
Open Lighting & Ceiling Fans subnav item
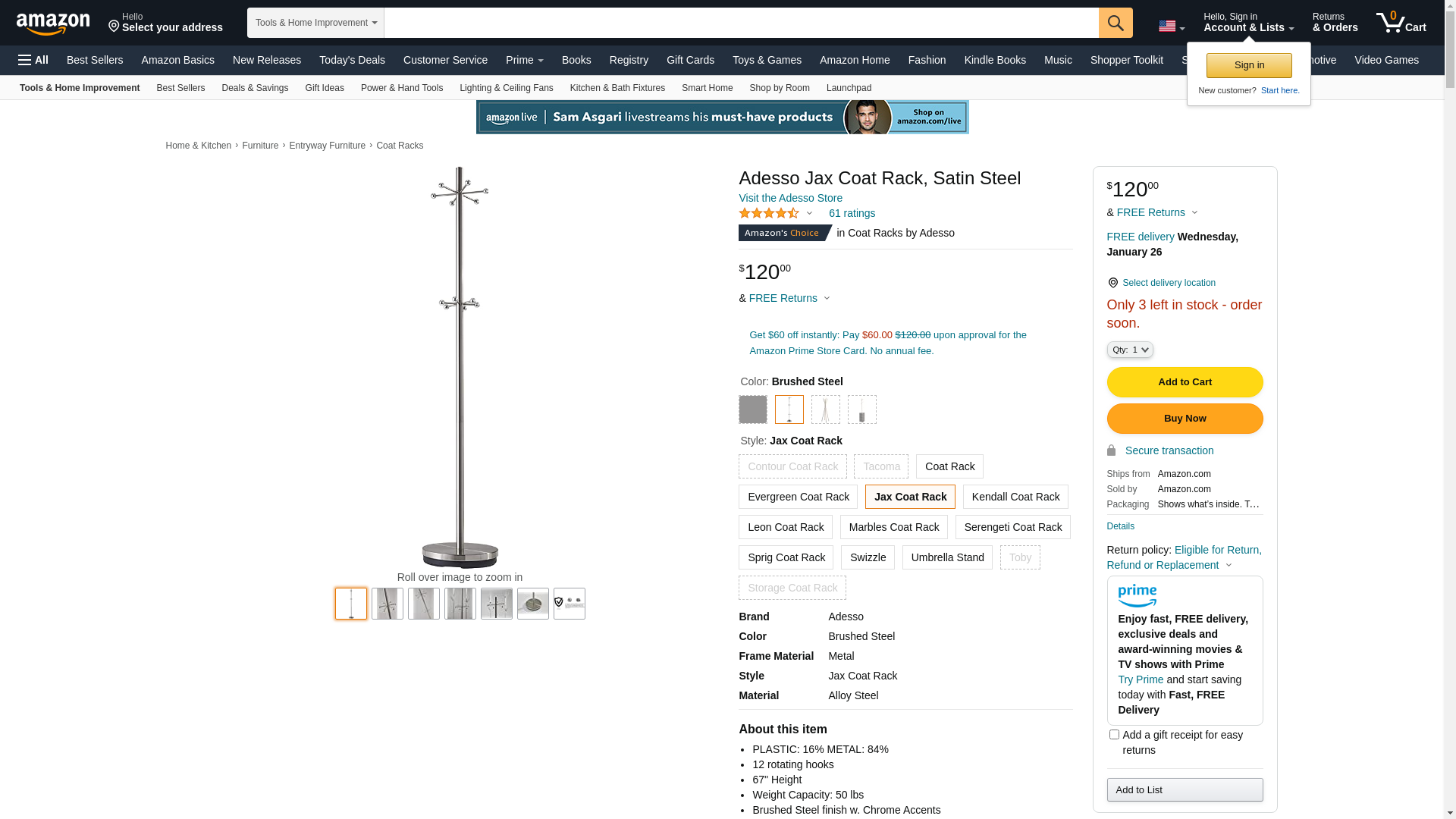[x=506, y=88]
